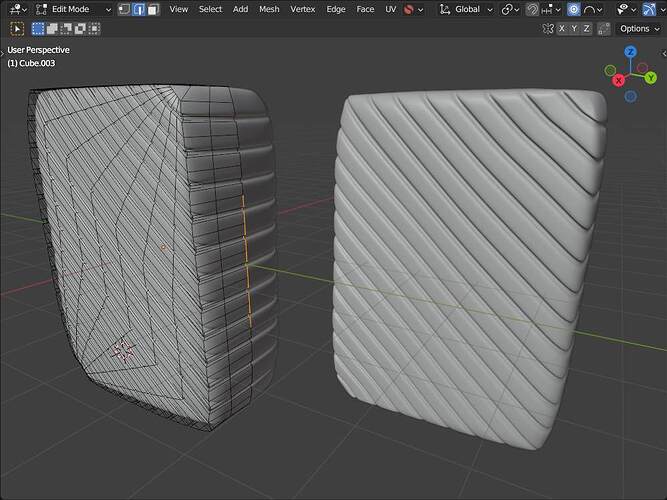Click the (1) Cube.003 object label
The height and width of the screenshot is (500, 667).
[x=31, y=63]
